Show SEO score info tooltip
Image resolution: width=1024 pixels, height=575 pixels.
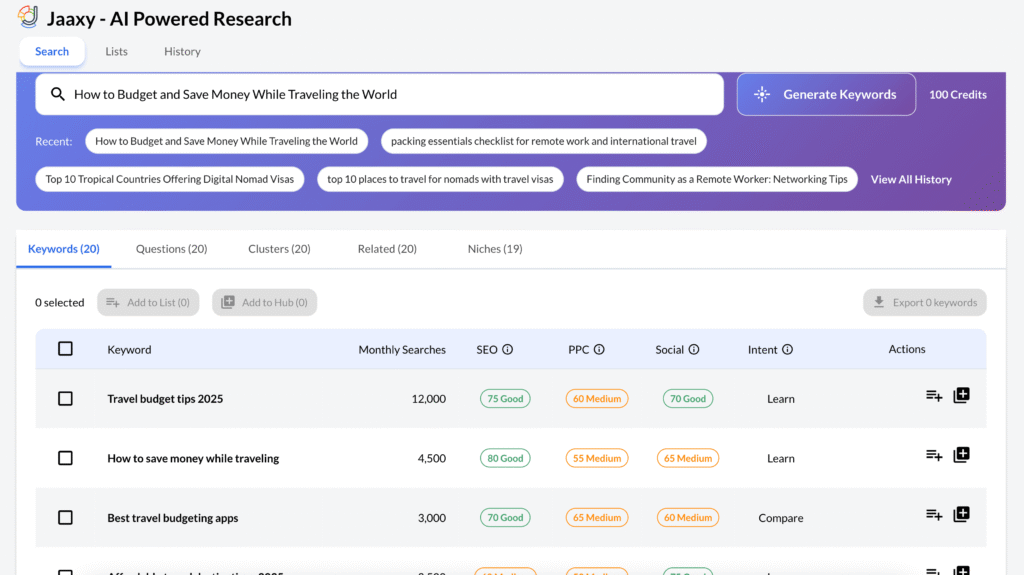coord(507,350)
